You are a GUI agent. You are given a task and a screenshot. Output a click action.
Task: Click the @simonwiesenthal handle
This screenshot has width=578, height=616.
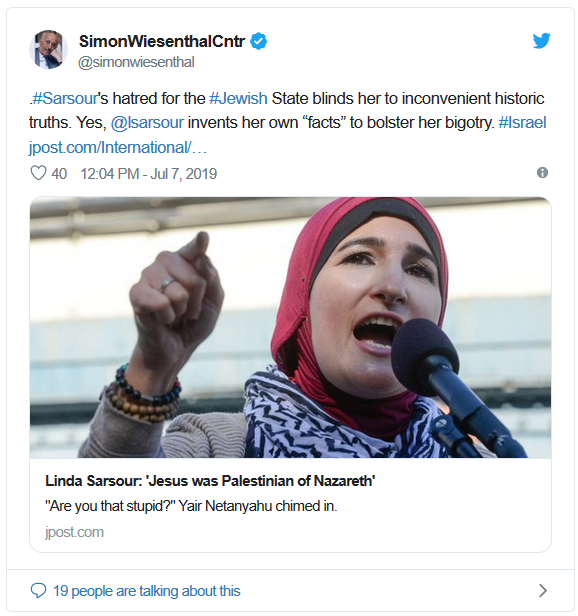(136, 62)
